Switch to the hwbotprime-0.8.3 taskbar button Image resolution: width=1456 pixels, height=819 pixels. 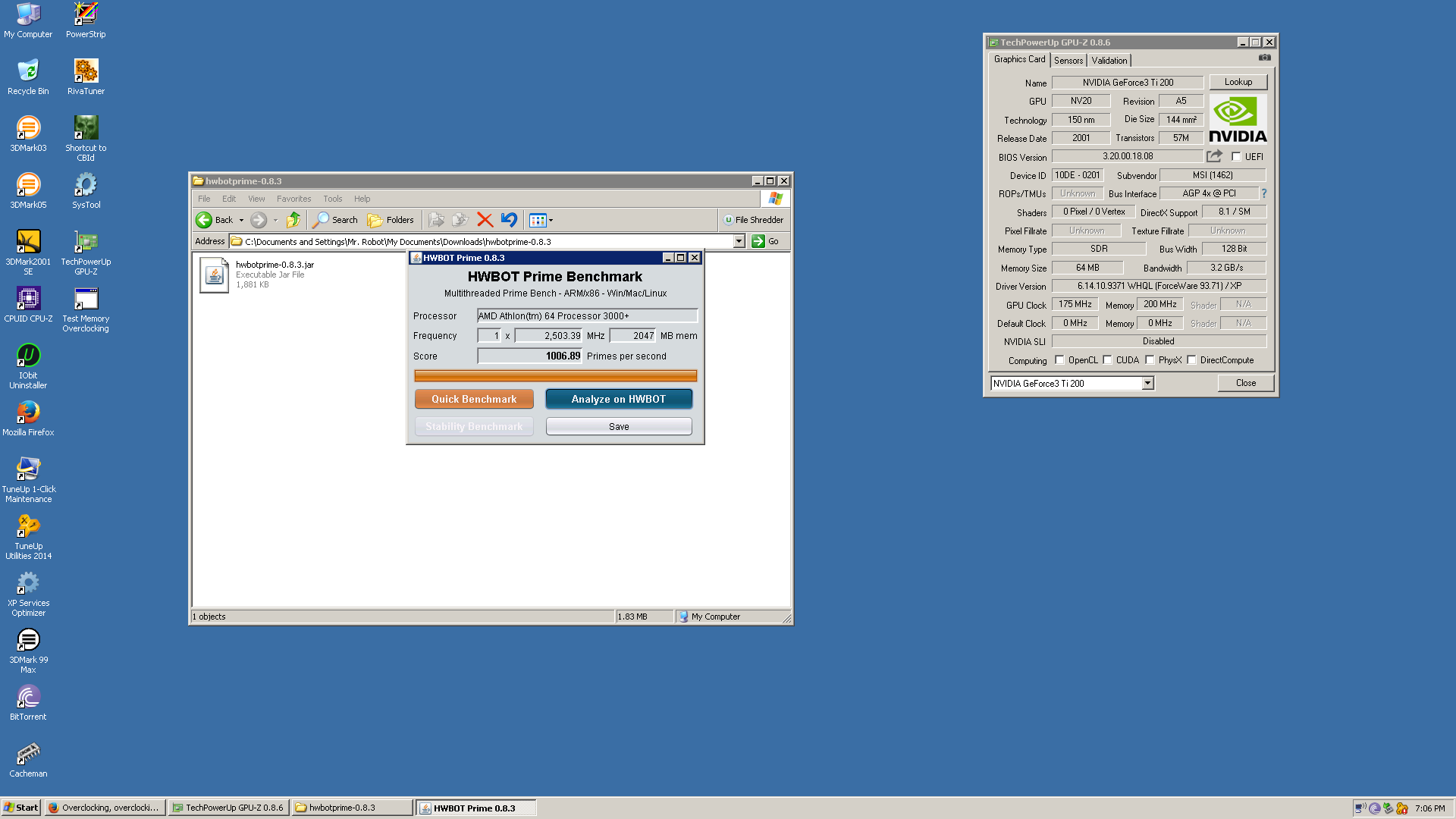point(352,808)
